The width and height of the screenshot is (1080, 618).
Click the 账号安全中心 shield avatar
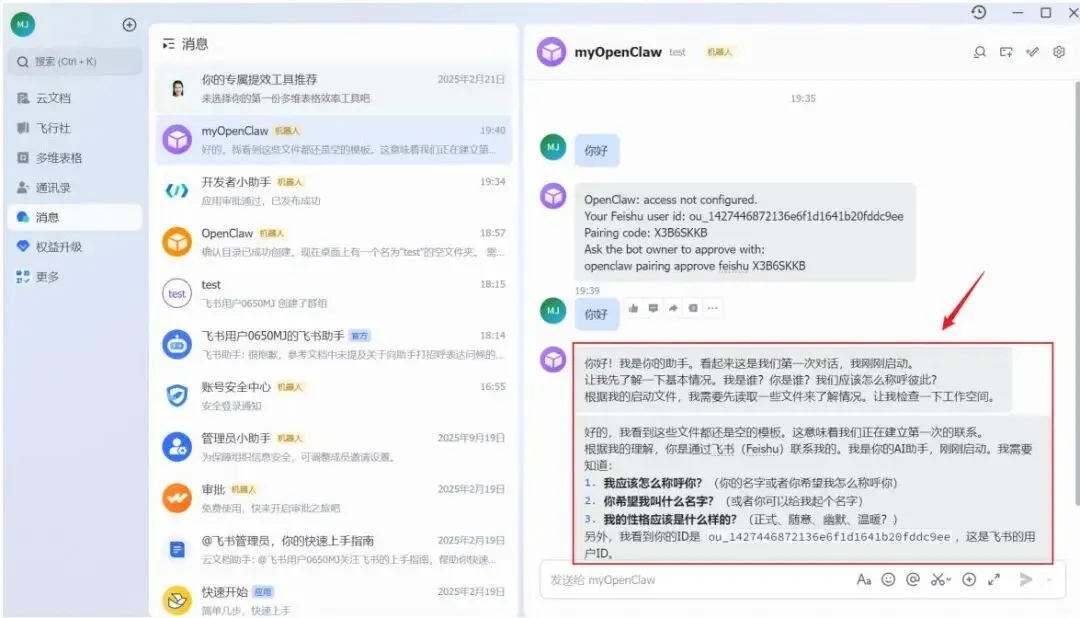click(177, 395)
